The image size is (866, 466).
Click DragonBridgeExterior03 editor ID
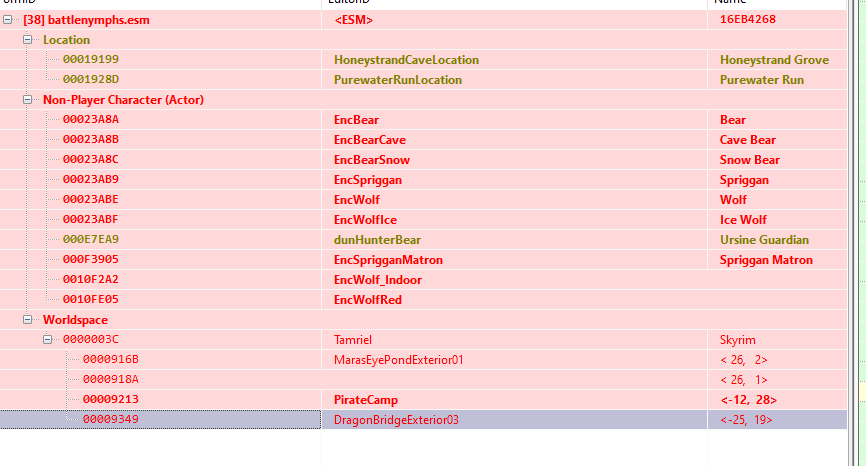coord(396,420)
